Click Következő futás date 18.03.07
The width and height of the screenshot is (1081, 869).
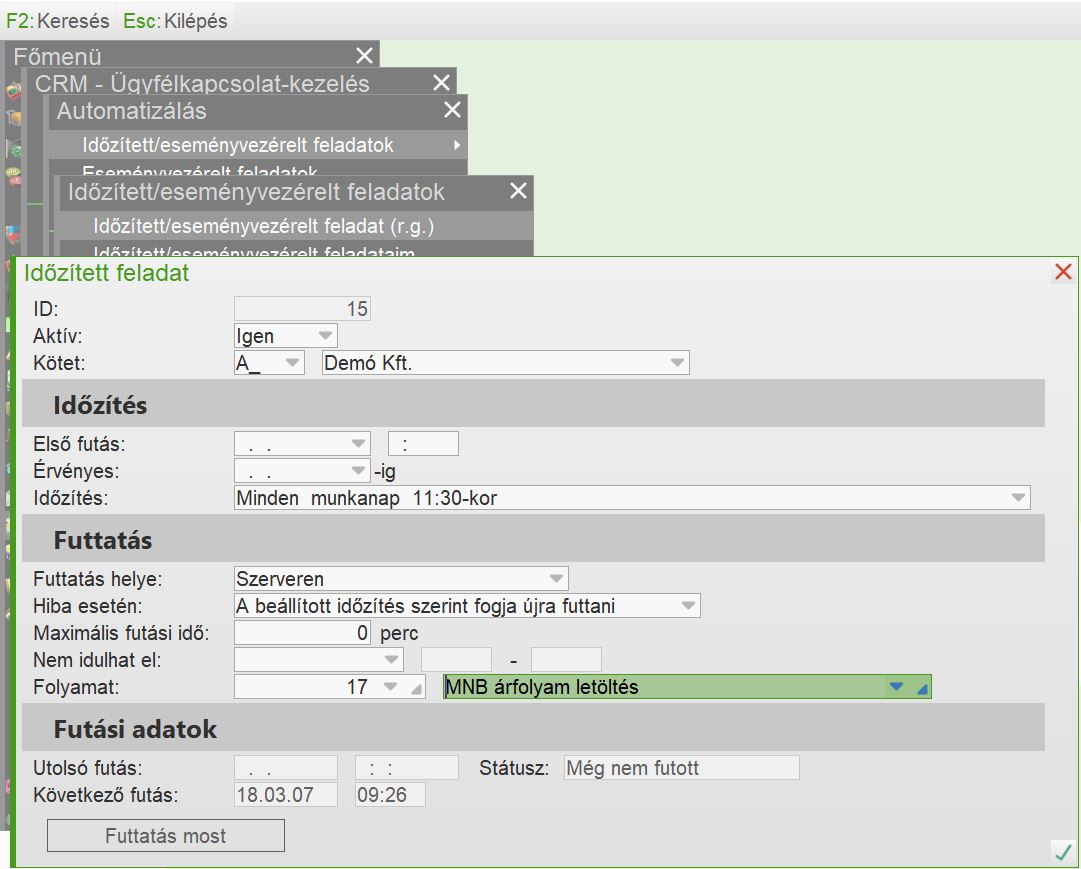coord(286,795)
